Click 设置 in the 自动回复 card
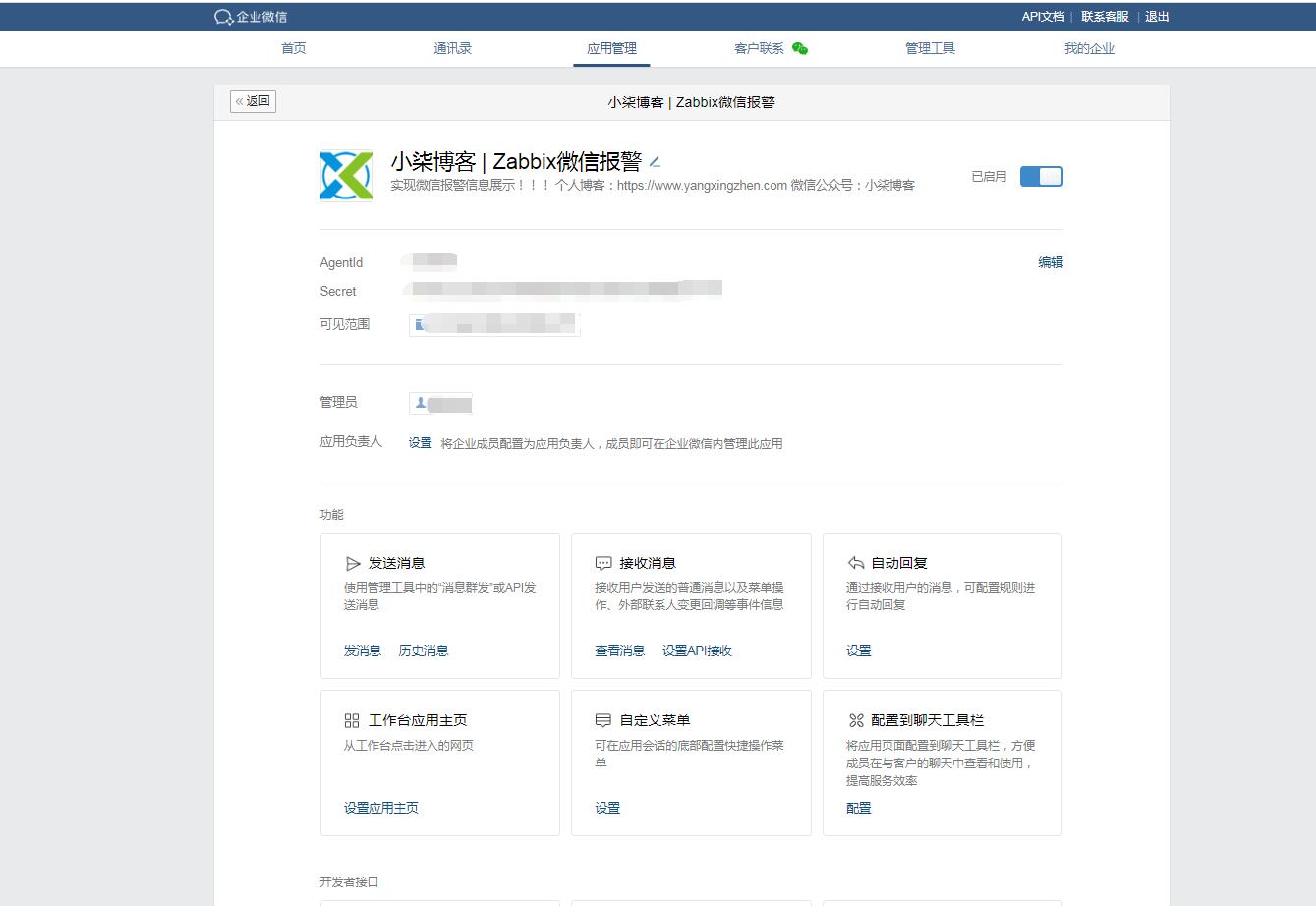The height and width of the screenshot is (906, 1316). pyautogui.click(x=859, y=651)
